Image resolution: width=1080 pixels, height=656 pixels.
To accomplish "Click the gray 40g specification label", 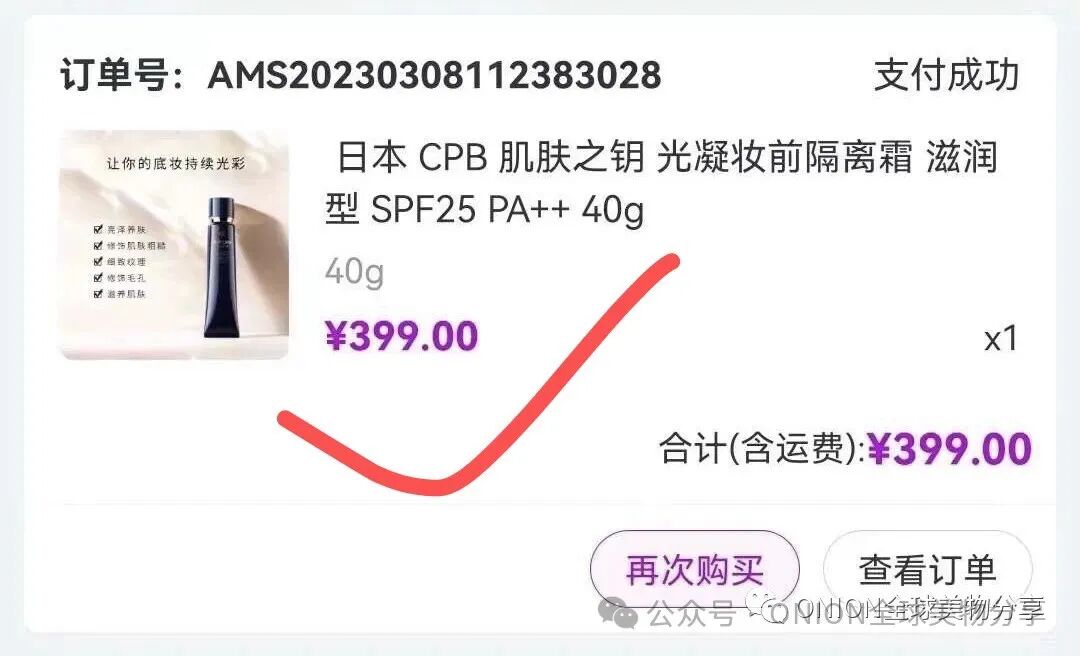I will [x=354, y=272].
